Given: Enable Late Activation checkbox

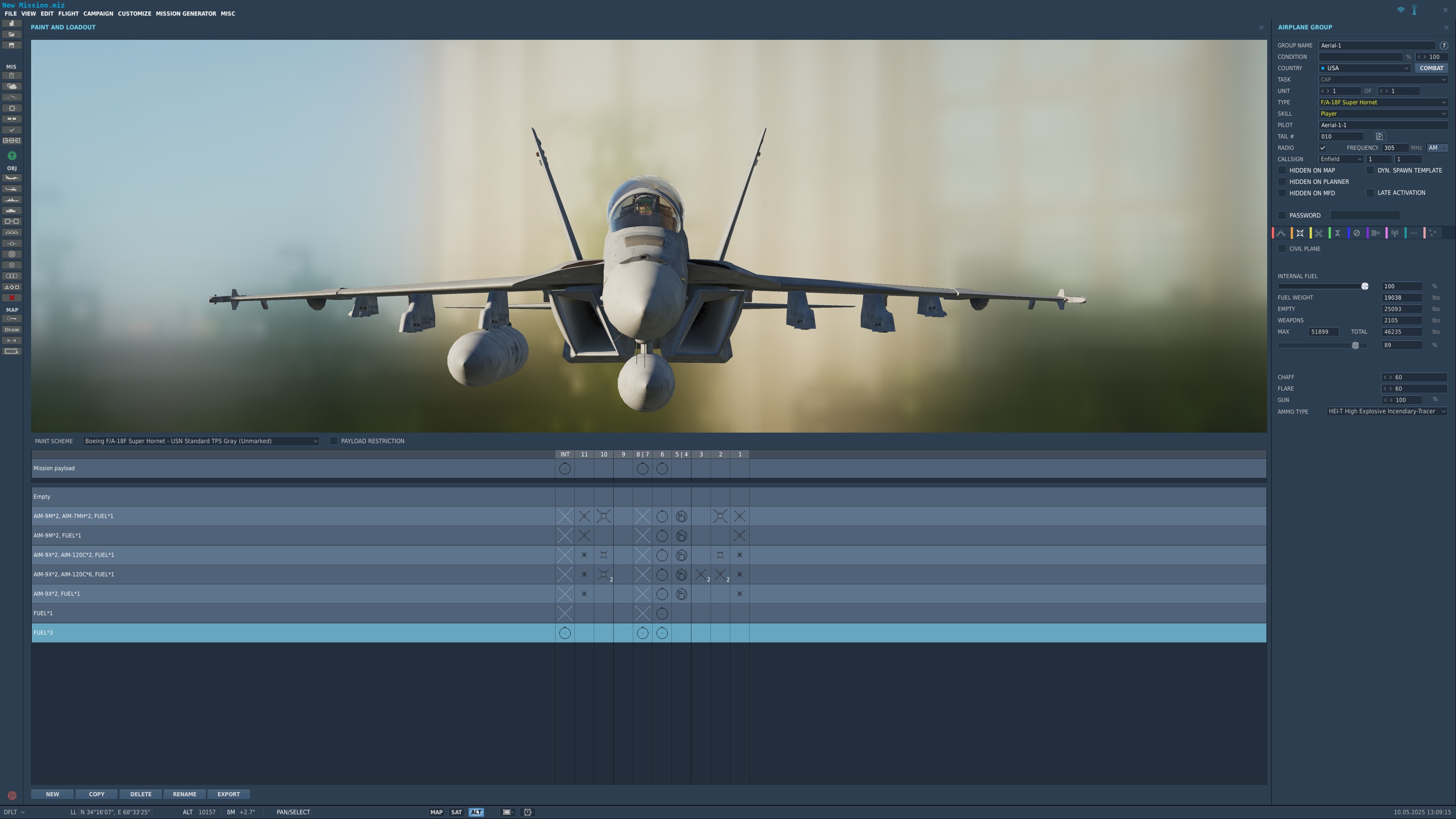Looking at the screenshot, I should 1370,193.
